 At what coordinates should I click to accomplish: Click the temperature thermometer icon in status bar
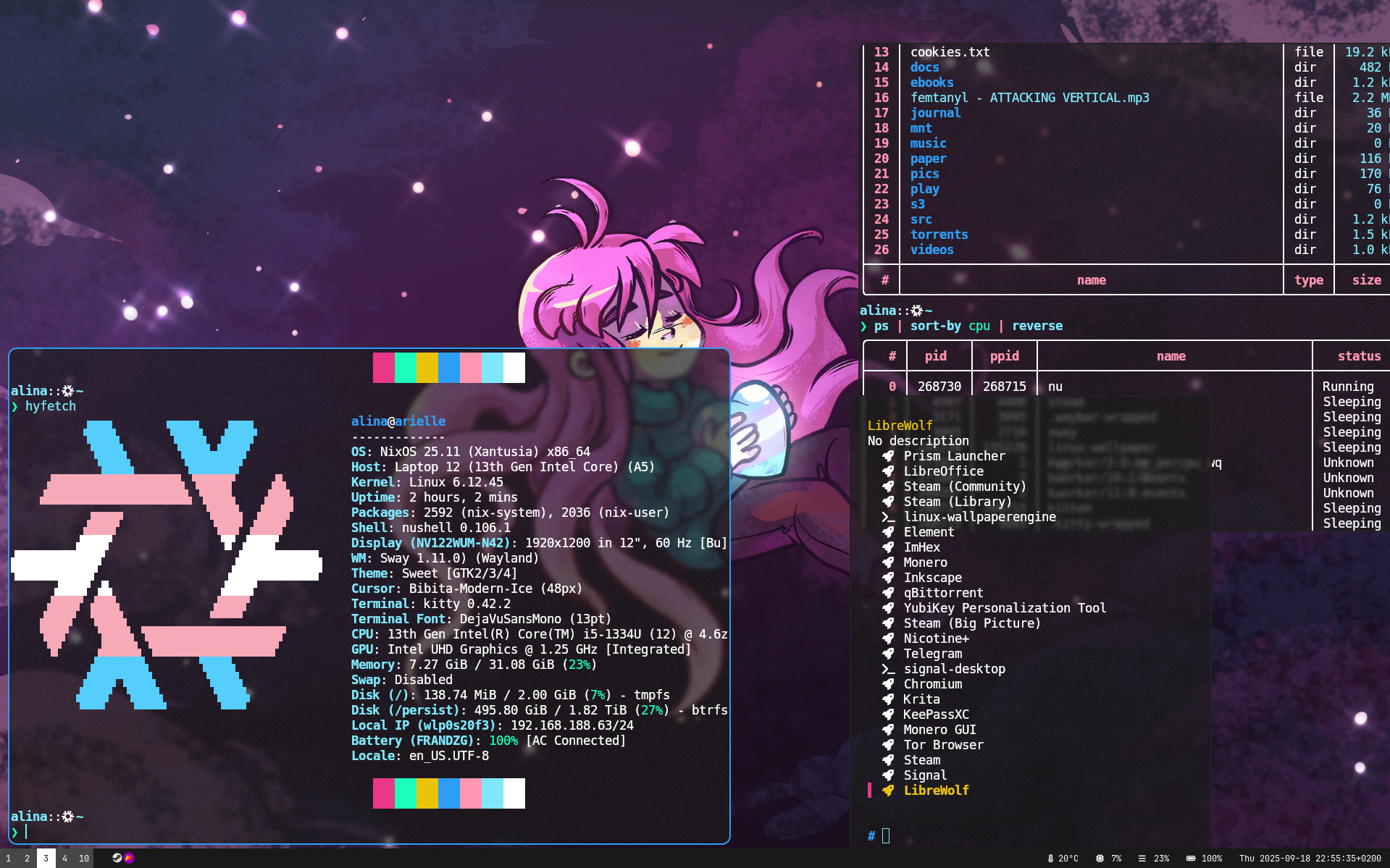[1050, 859]
